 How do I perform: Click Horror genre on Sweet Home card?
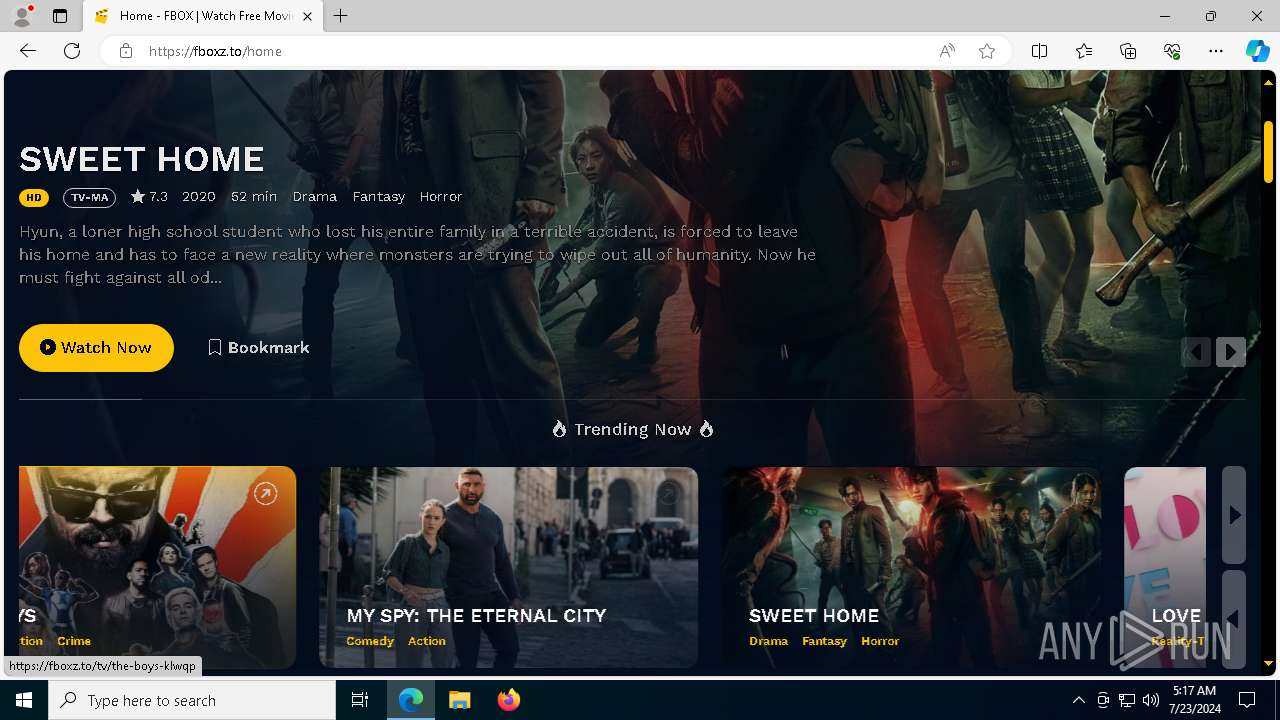(880, 641)
